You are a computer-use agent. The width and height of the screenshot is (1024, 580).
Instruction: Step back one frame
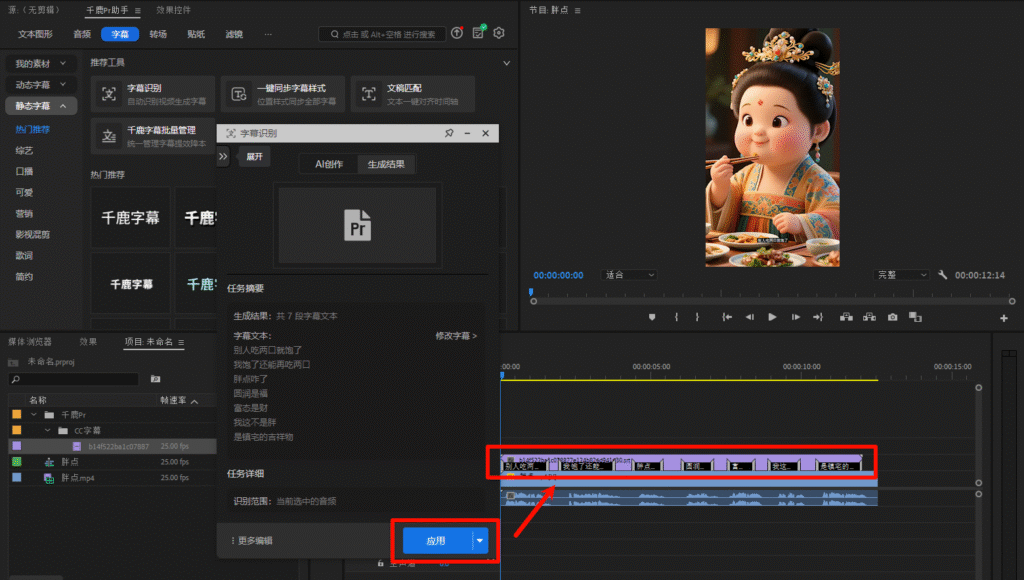(x=749, y=317)
